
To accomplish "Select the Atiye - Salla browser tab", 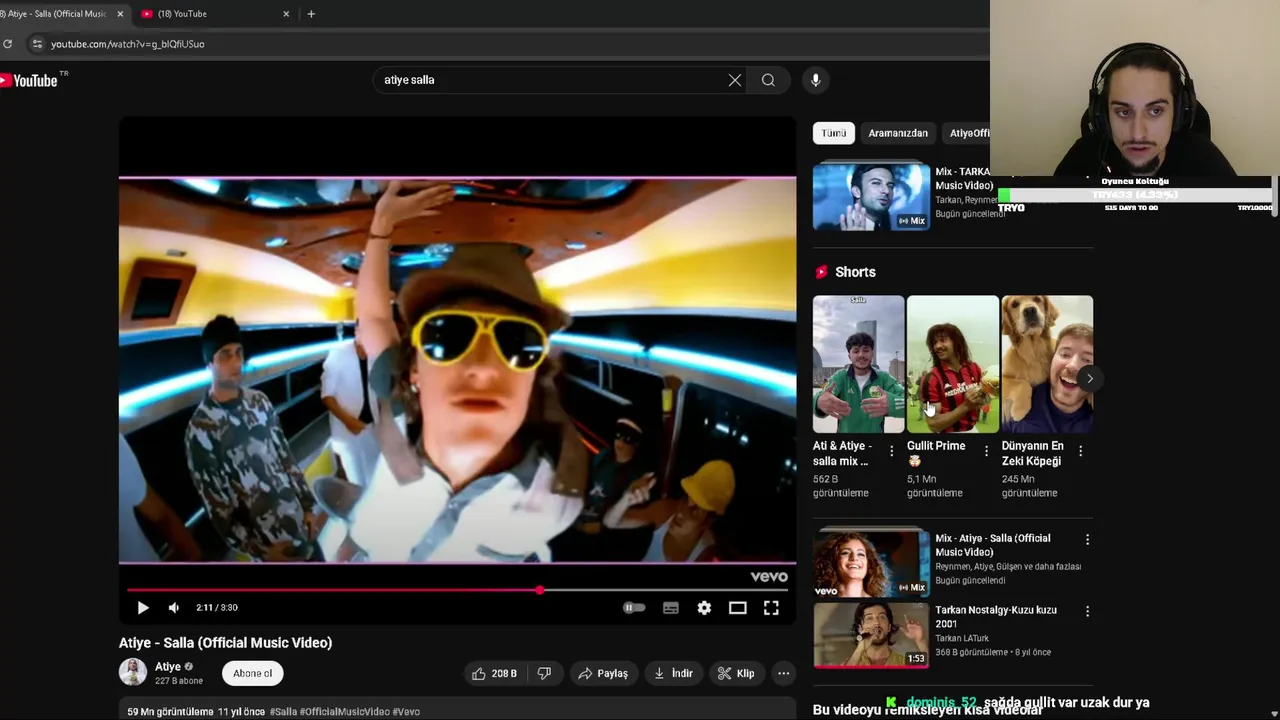I will point(55,14).
